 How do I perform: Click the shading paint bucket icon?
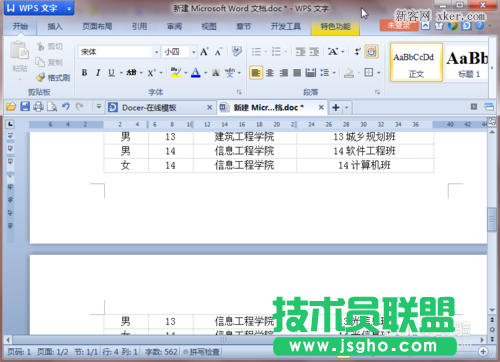pos(349,72)
